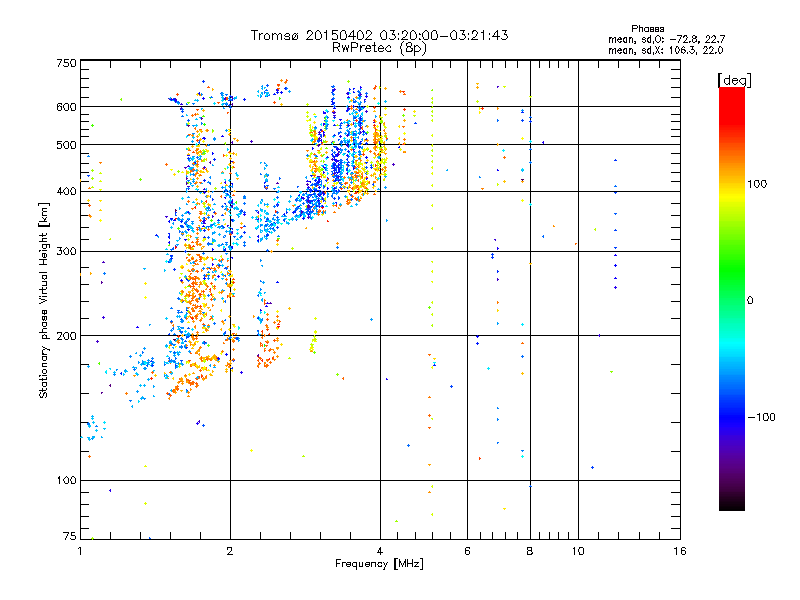Click the y-axis tick label 200
This screenshot has width=800, height=600.
[x=66, y=336]
